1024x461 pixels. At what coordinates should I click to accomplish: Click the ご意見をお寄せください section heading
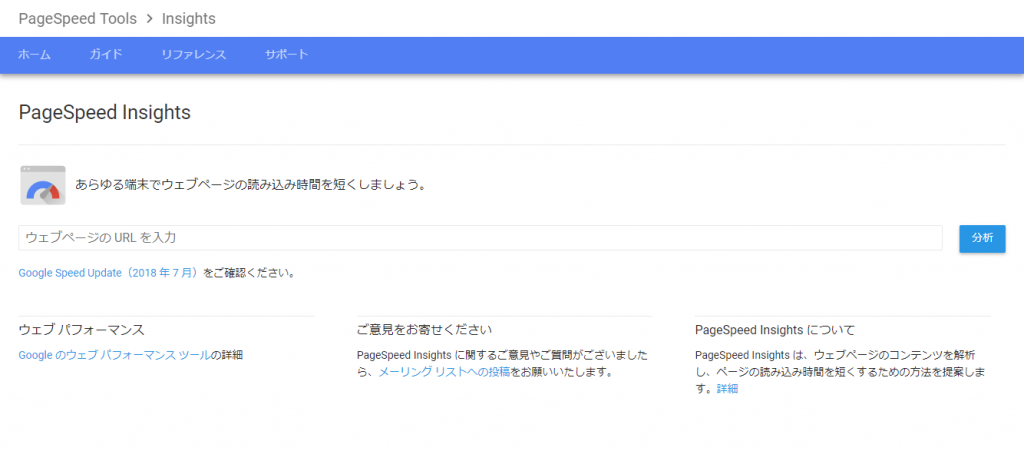point(424,329)
